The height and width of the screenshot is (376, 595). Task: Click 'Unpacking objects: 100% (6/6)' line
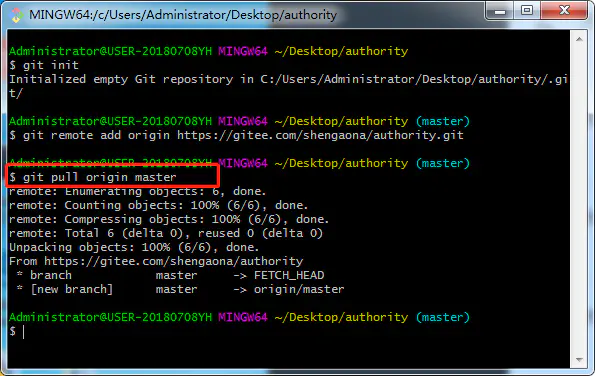pos(134,247)
